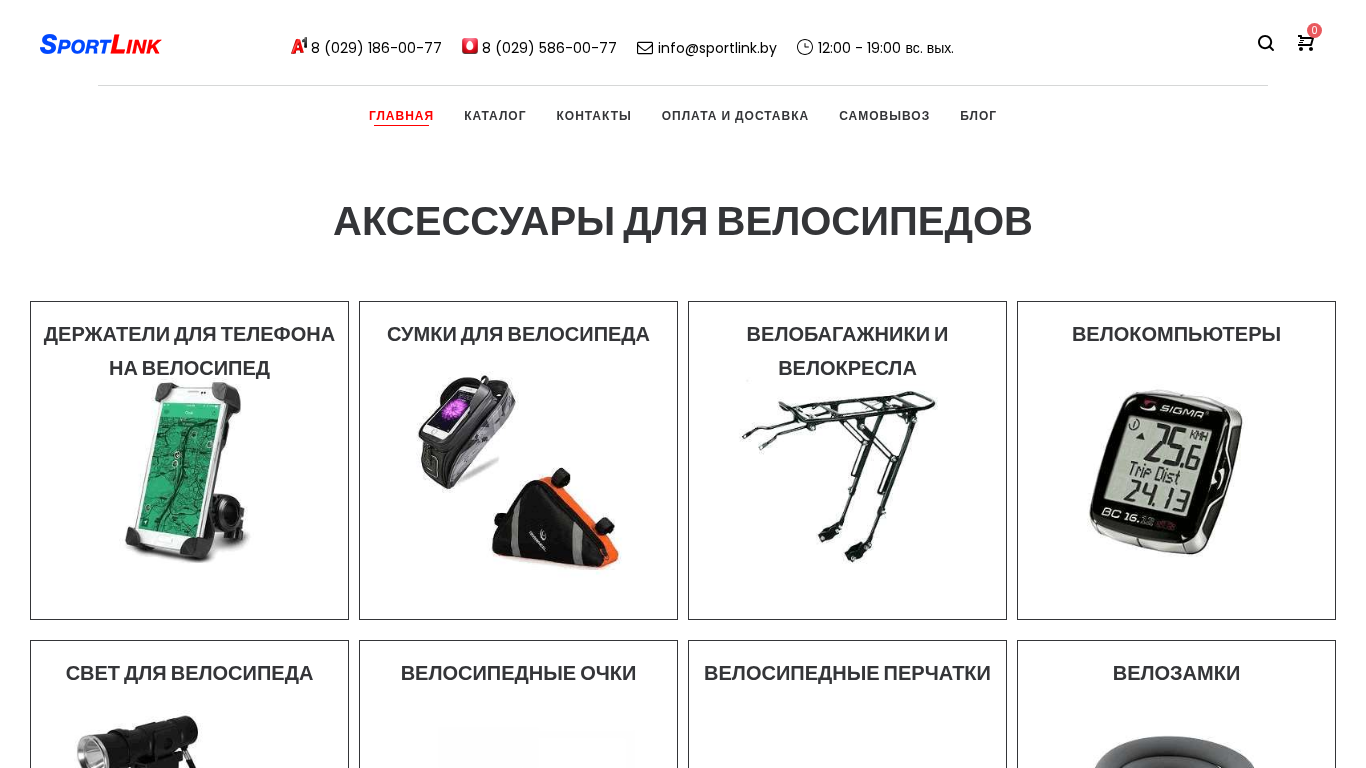Image resolution: width=1366 pixels, height=768 pixels.
Task: Open the Контакты page
Action: (x=594, y=116)
